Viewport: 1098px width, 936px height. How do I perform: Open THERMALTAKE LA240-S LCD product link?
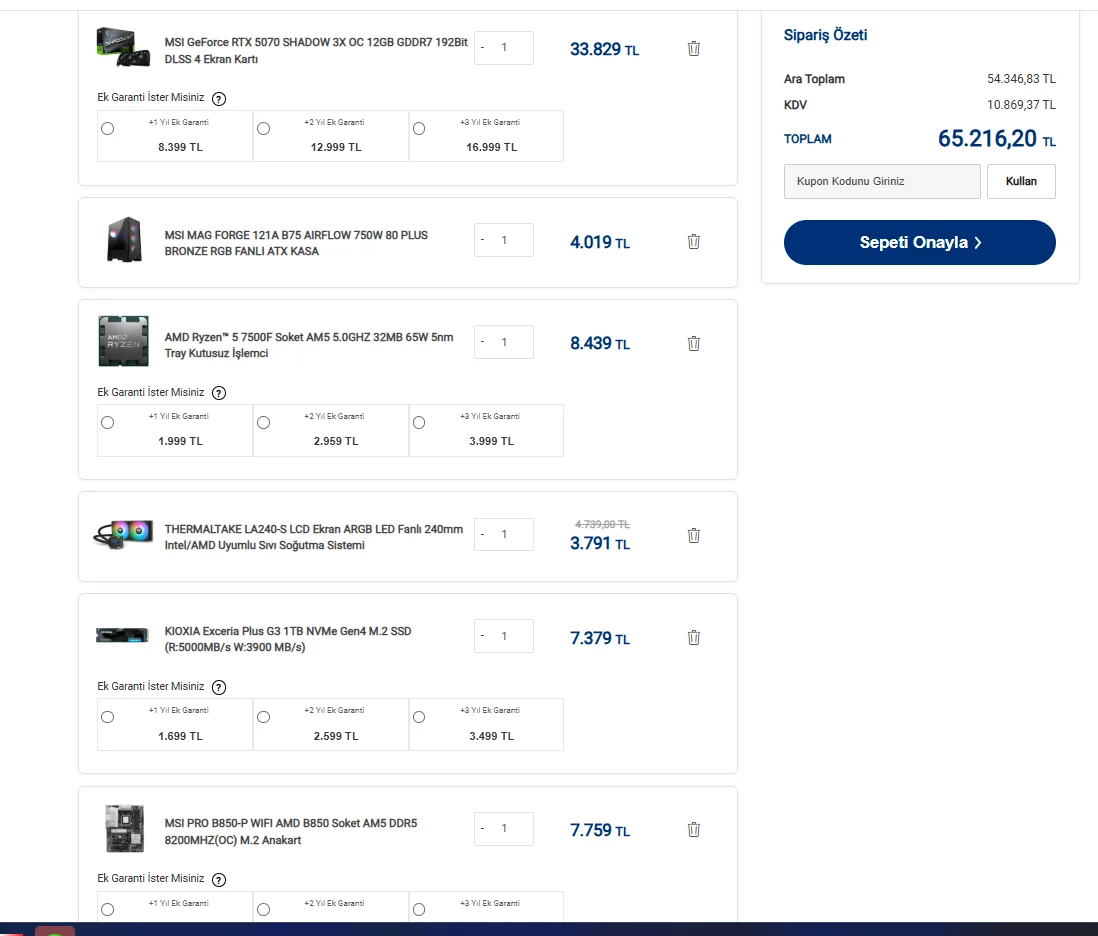pos(314,537)
